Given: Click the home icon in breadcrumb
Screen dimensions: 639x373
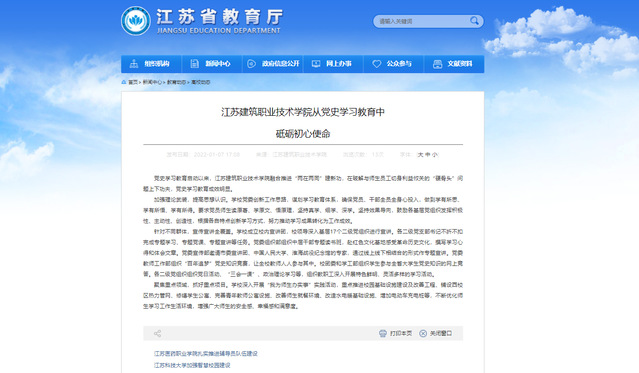Looking at the screenshot, I should point(124,82).
